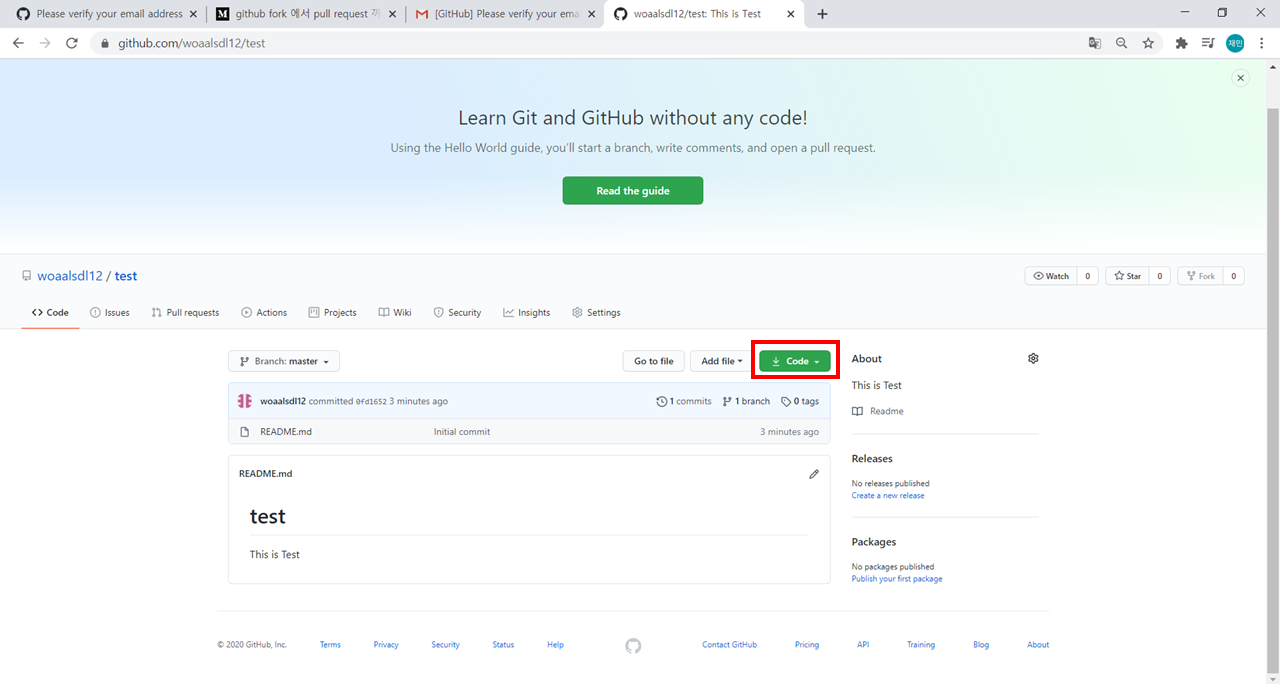Viewport: 1280px width, 684px height.
Task: Open the Security repository tab
Action: [x=457, y=312]
